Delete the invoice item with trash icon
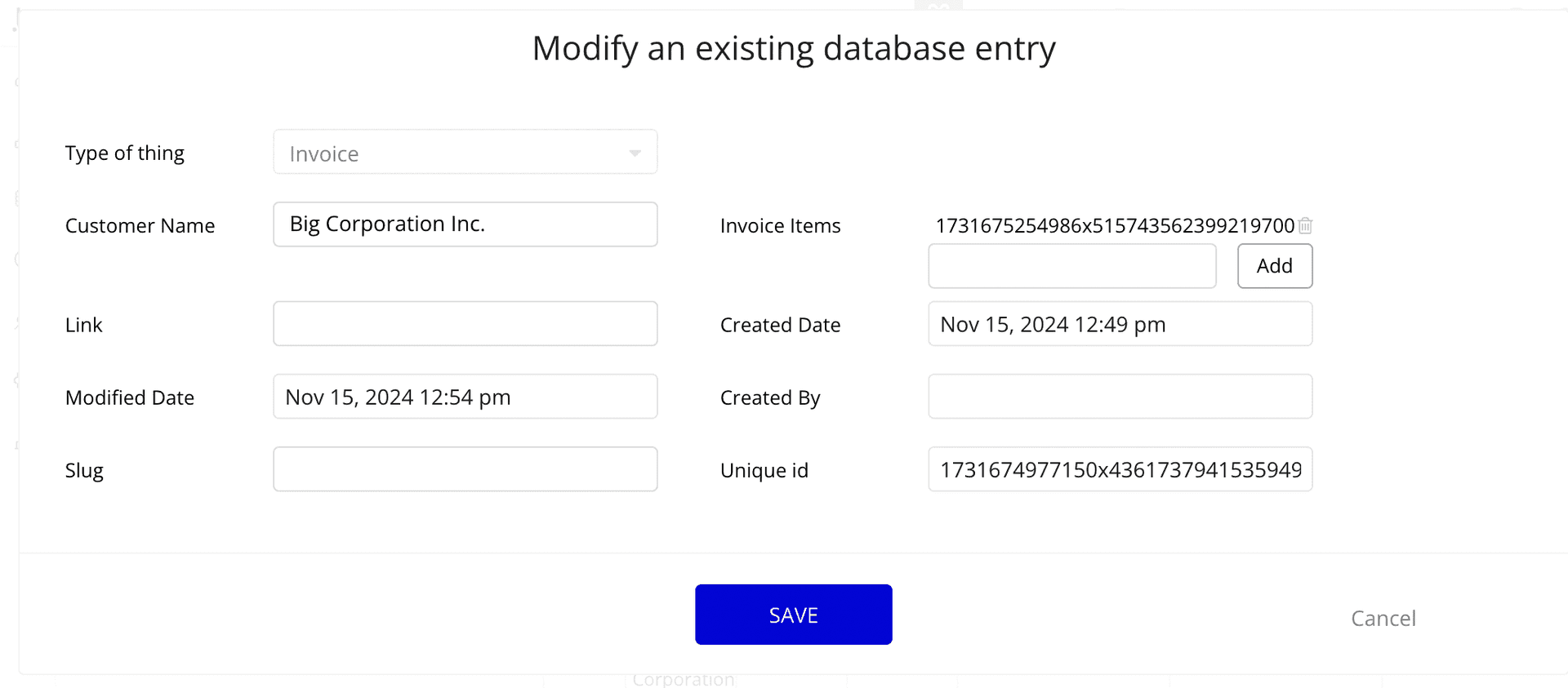 coord(1305,225)
